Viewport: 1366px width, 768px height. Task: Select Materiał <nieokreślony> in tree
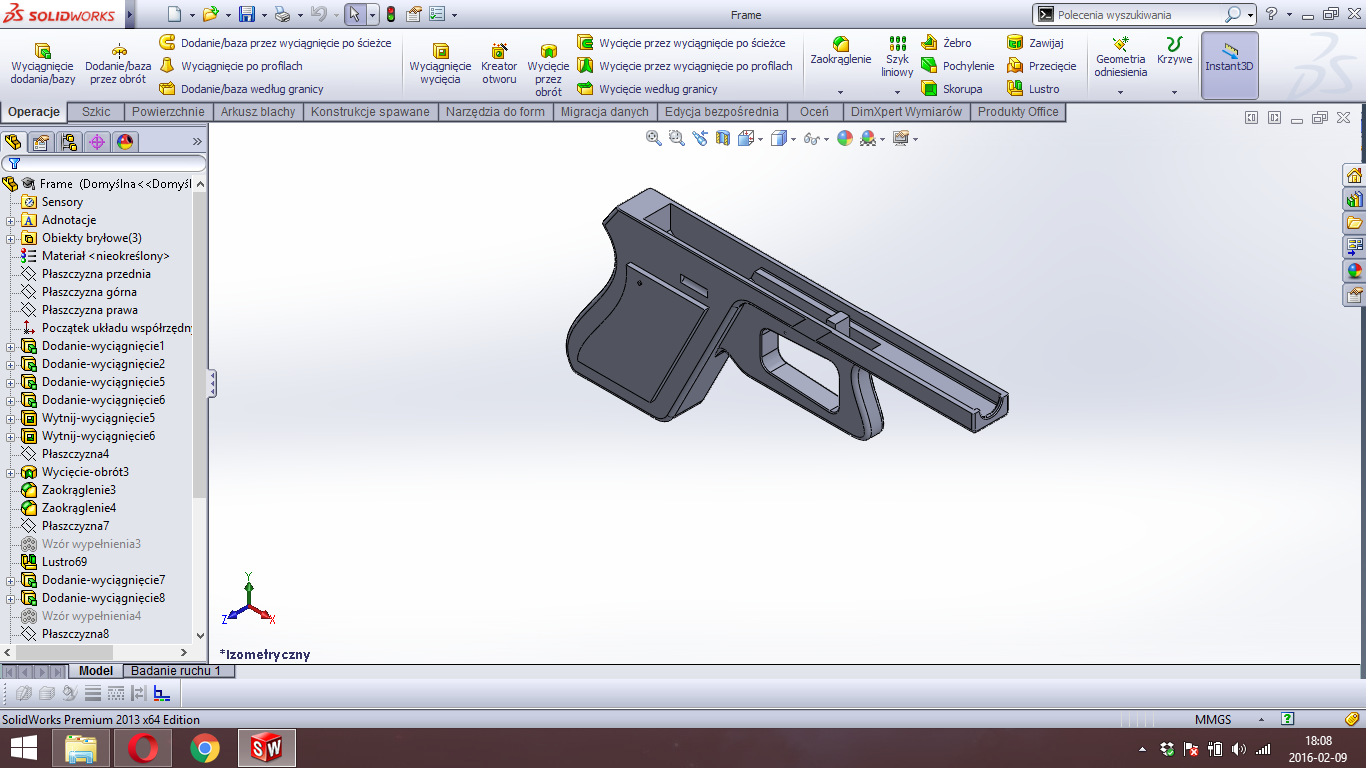pyautogui.click(x=96, y=256)
